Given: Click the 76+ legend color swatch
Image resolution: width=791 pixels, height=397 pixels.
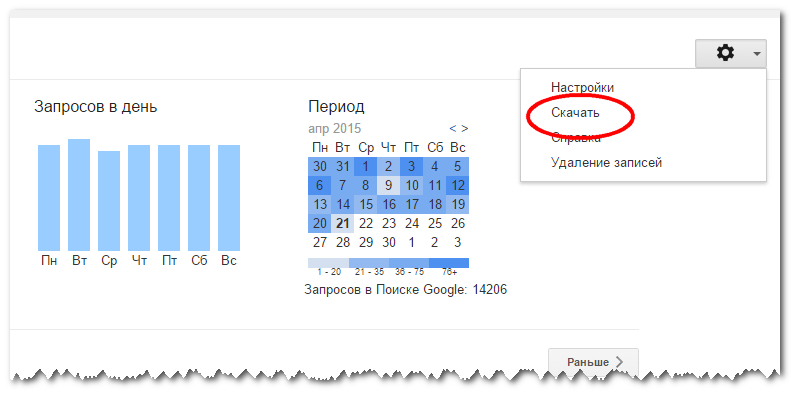Looking at the screenshot, I should point(449,263).
